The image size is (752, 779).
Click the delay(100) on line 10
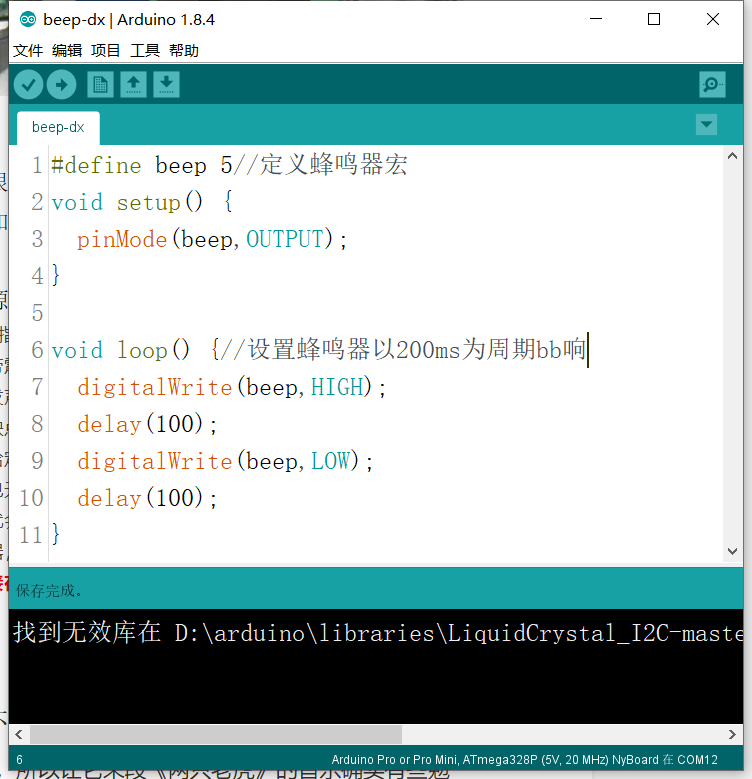point(147,498)
